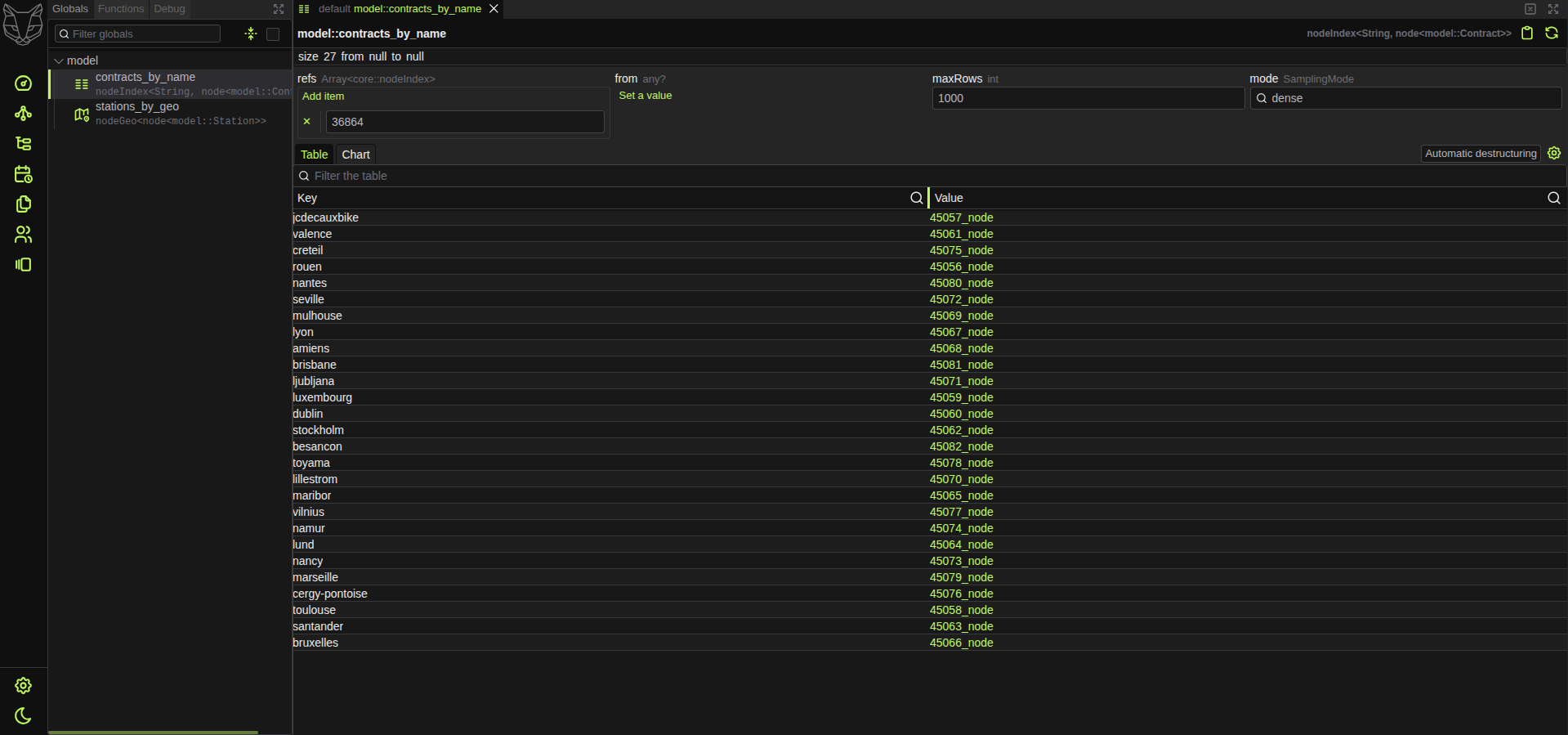Maximize the Globals panel with expand icon
1568x735 pixels.
click(279, 9)
